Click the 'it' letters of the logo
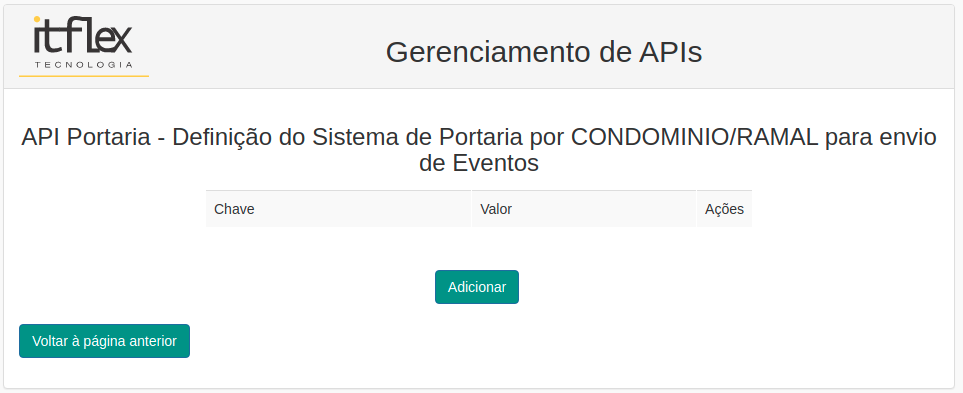963x393 pixels. (47, 36)
